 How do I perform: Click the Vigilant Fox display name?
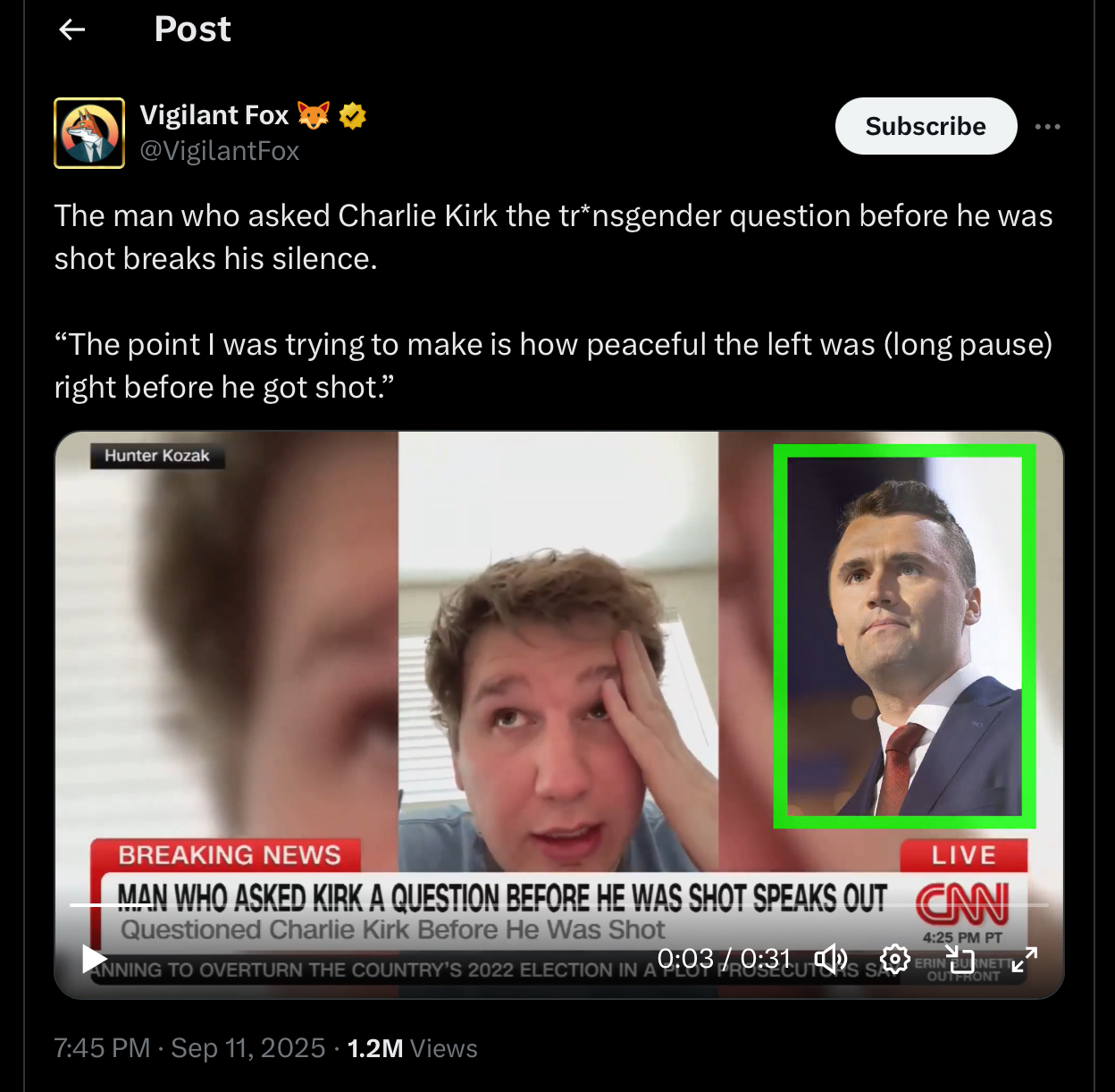214,115
